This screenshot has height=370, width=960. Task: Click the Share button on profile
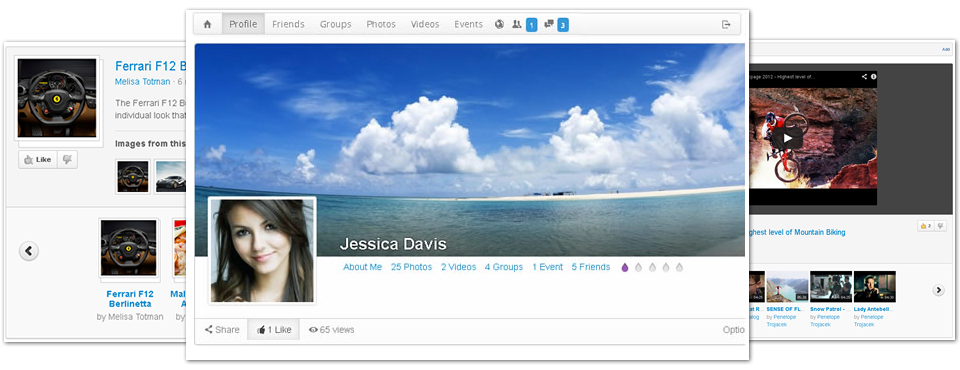pos(222,330)
